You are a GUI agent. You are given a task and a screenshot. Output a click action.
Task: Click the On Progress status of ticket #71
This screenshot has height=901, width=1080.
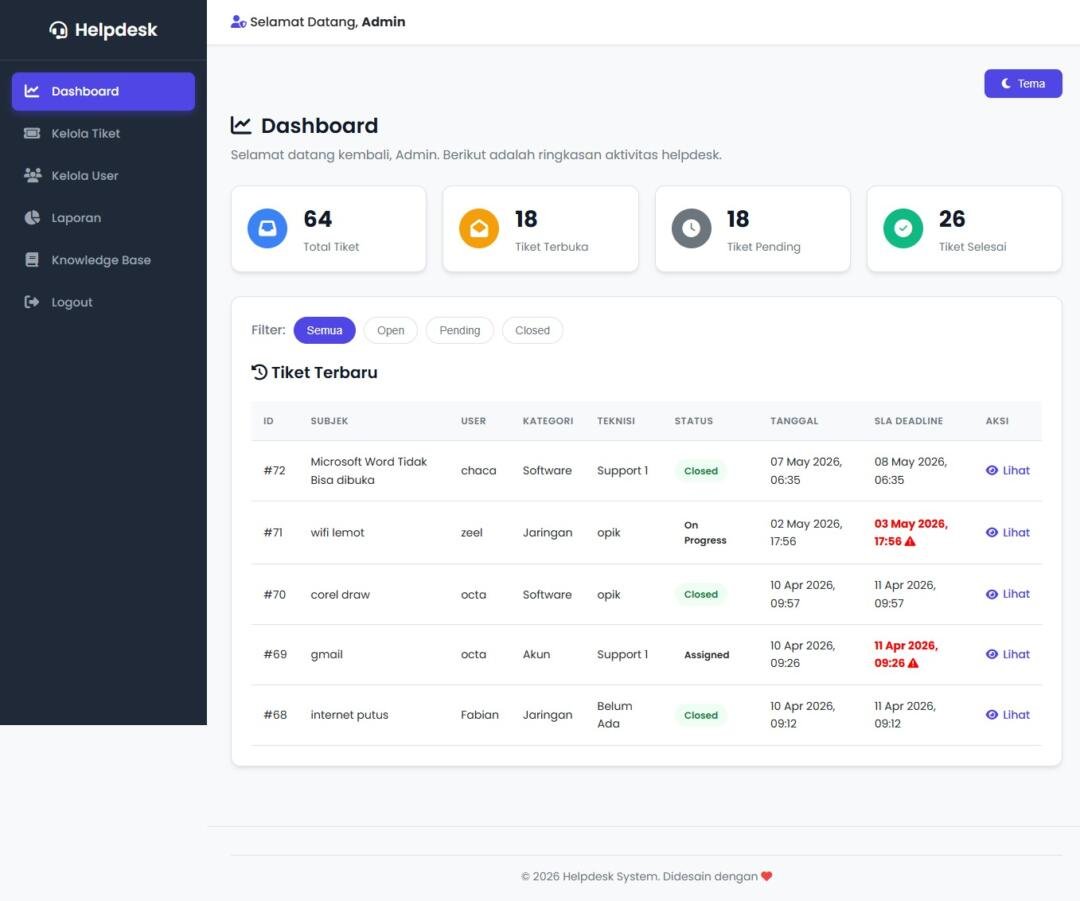[x=705, y=532]
